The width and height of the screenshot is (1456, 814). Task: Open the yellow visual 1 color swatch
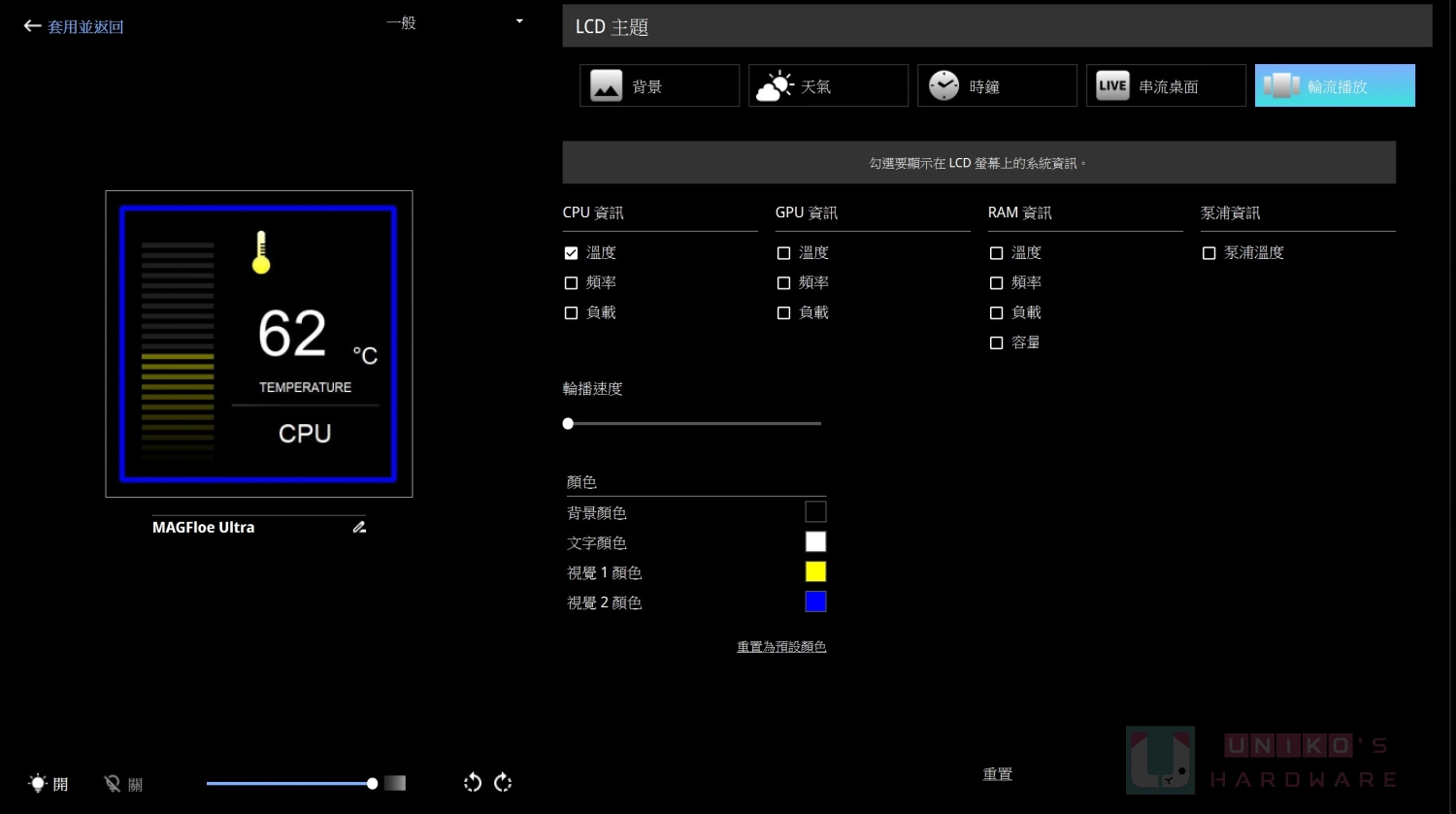[815, 572]
